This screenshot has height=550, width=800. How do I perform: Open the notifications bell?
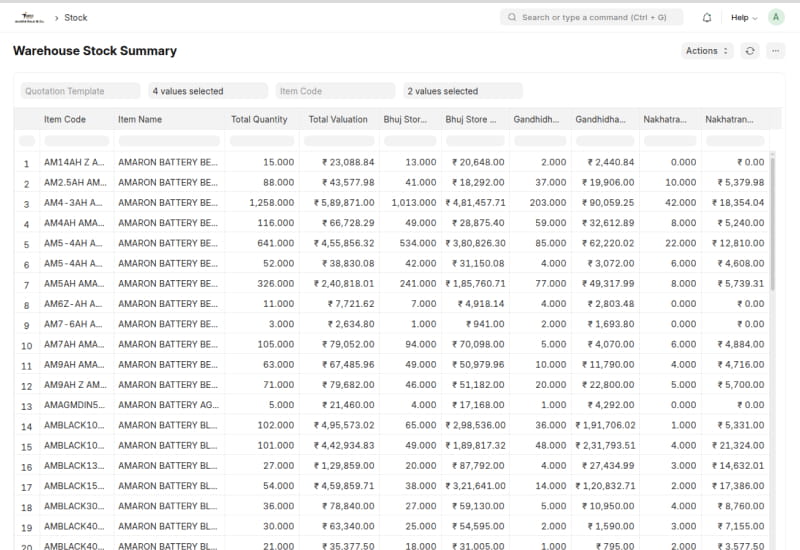click(x=707, y=18)
